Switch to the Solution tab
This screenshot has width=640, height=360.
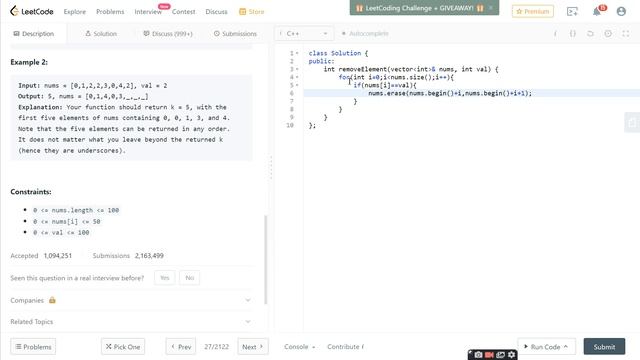pos(101,33)
